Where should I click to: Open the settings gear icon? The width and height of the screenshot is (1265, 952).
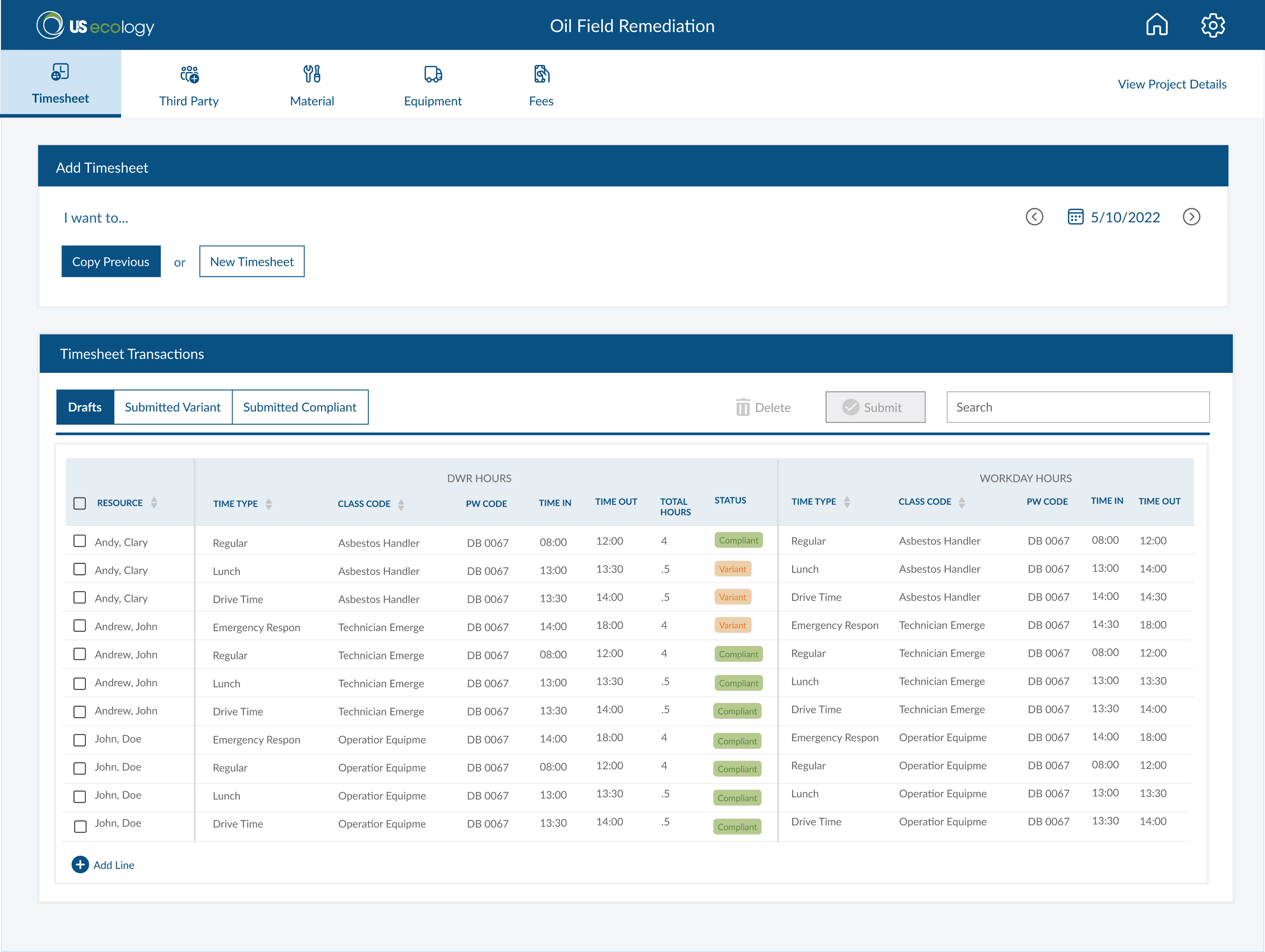[1212, 25]
